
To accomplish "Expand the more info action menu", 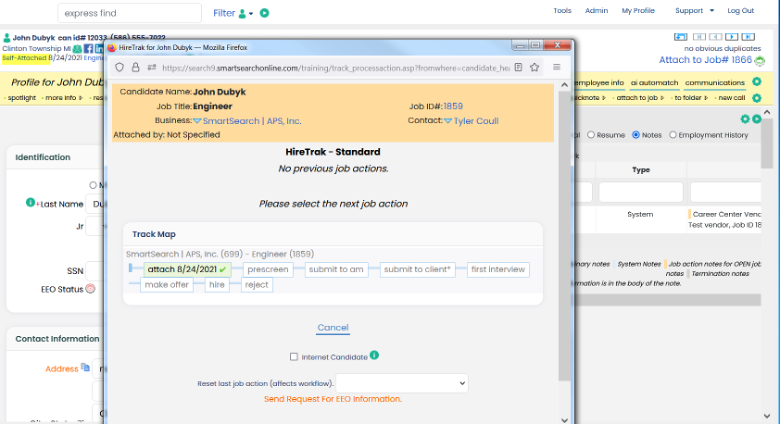I will click(62, 98).
